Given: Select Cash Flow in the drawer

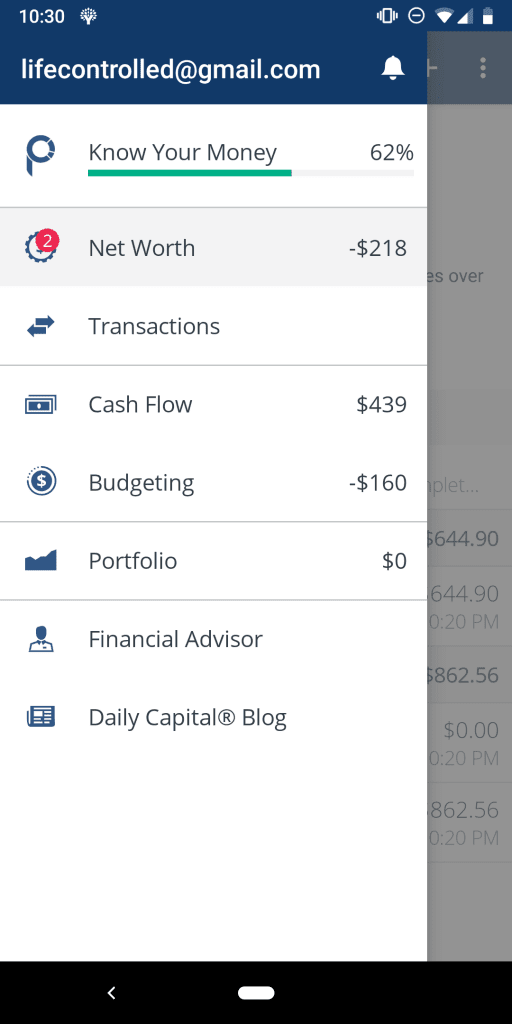Looking at the screenshot, I should point(214,405).
